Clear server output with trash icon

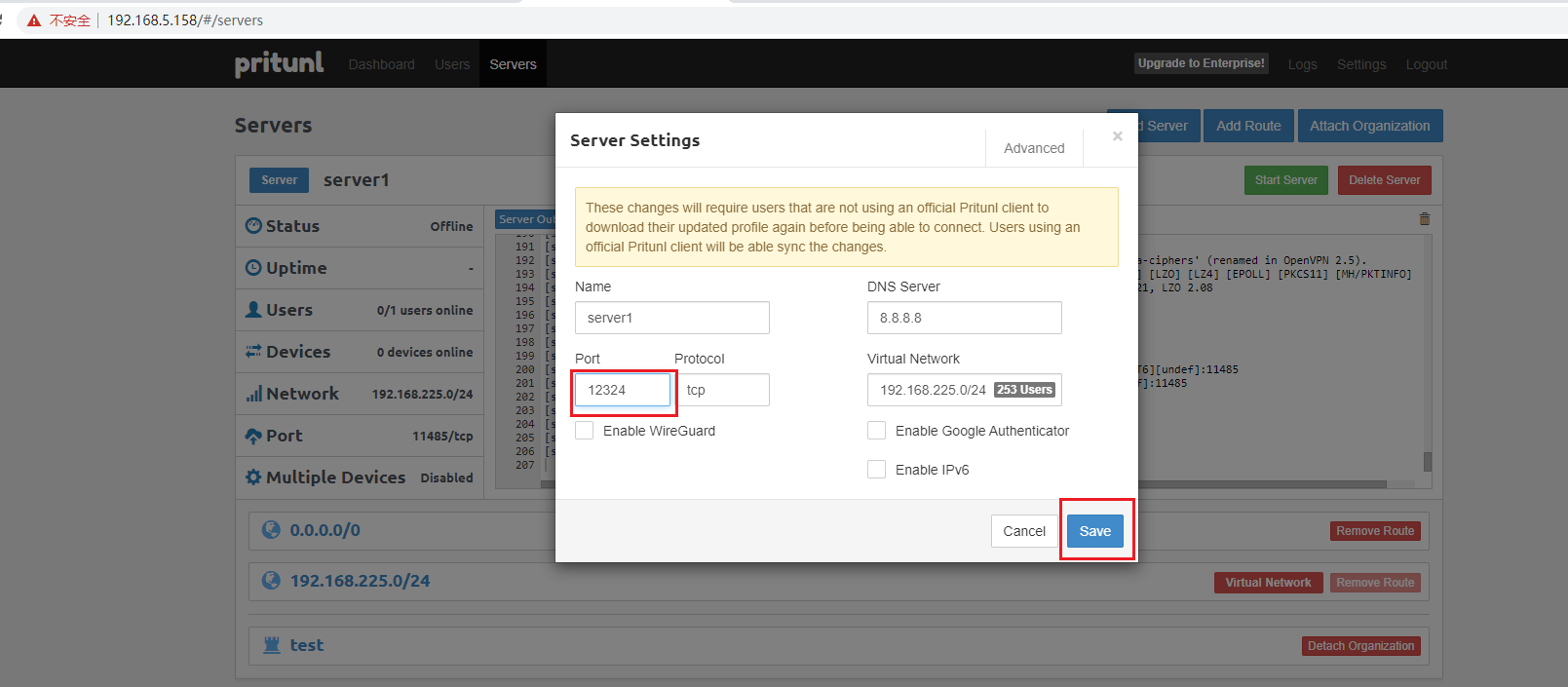click(1425, 219)
